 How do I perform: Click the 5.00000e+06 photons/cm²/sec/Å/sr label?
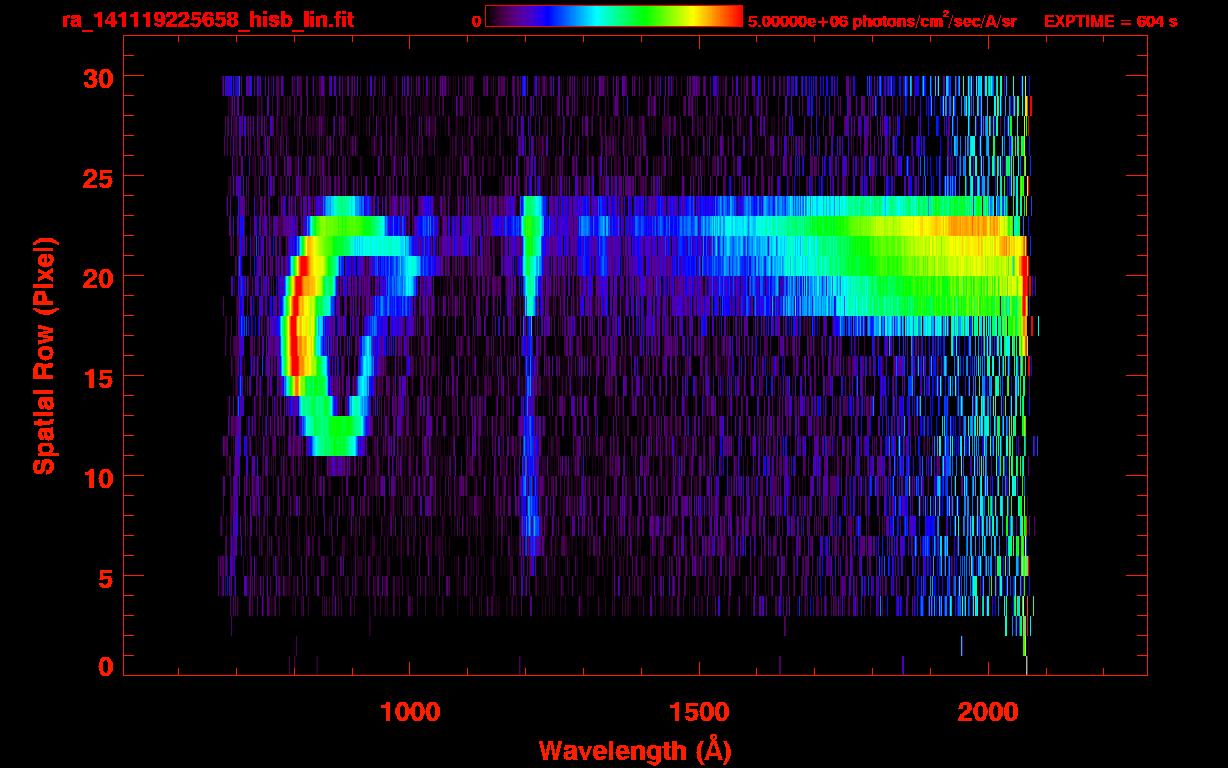click(882, 20)
